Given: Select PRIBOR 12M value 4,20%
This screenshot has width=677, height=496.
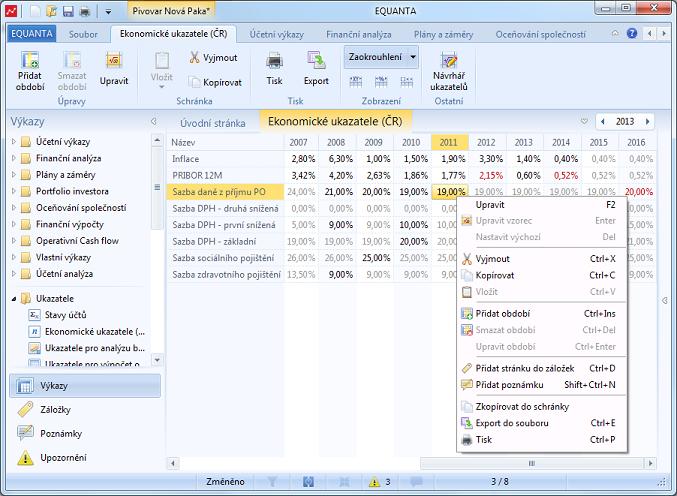Looking at the screenshot, I should pos(338,175).
